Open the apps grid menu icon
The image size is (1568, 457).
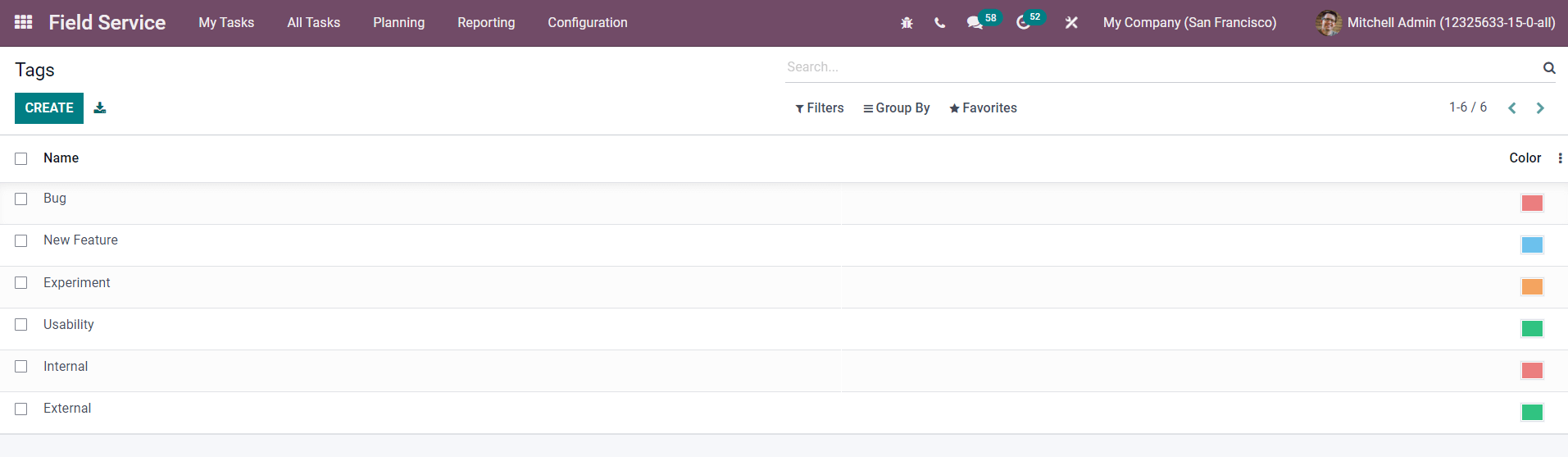coord(24,22)
